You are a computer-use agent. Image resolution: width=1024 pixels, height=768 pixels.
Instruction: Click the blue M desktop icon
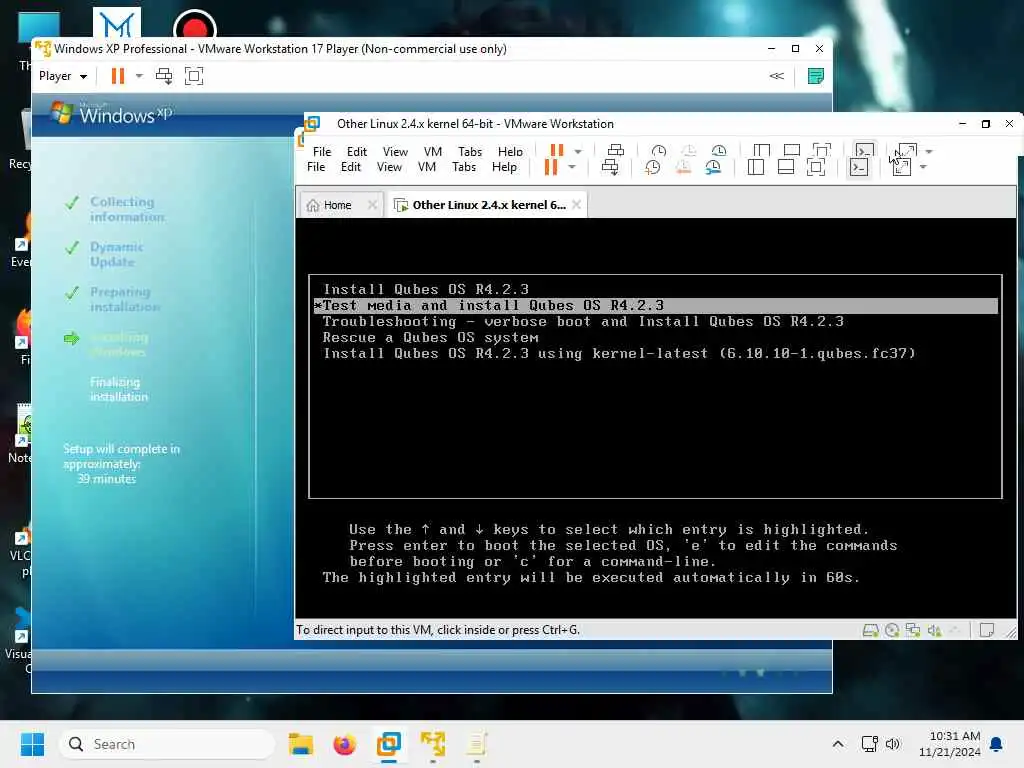[x=117, y=24]
